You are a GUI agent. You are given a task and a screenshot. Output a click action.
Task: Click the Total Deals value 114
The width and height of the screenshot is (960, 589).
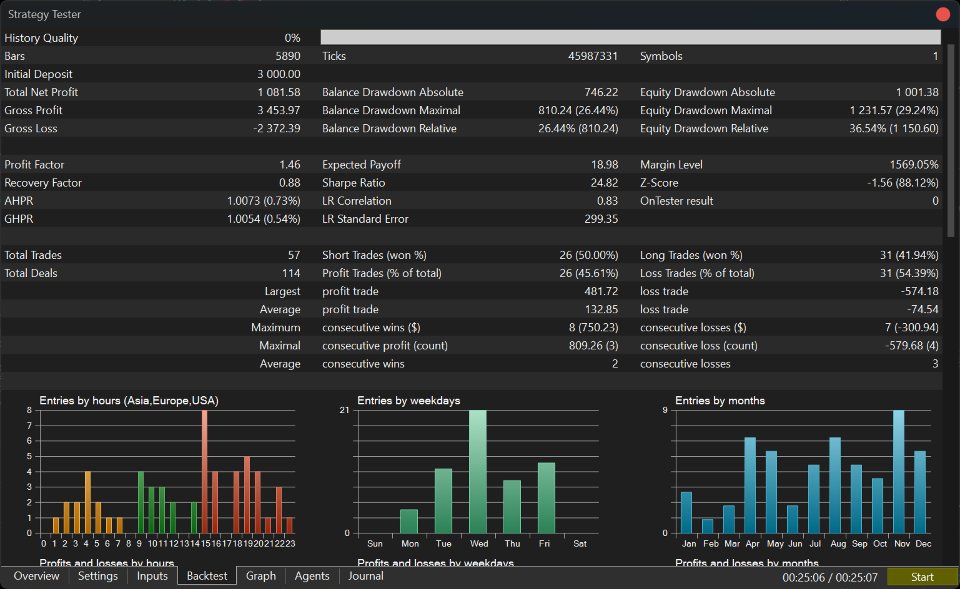click(x=291, y=273)
